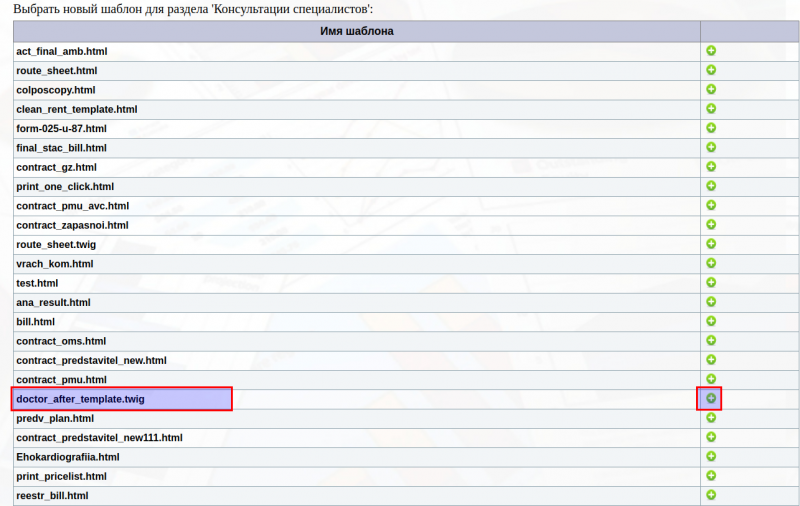Click the plus icon for reestr_bill.html
Viewport: 800px width, 506px height.
point(711,495)
